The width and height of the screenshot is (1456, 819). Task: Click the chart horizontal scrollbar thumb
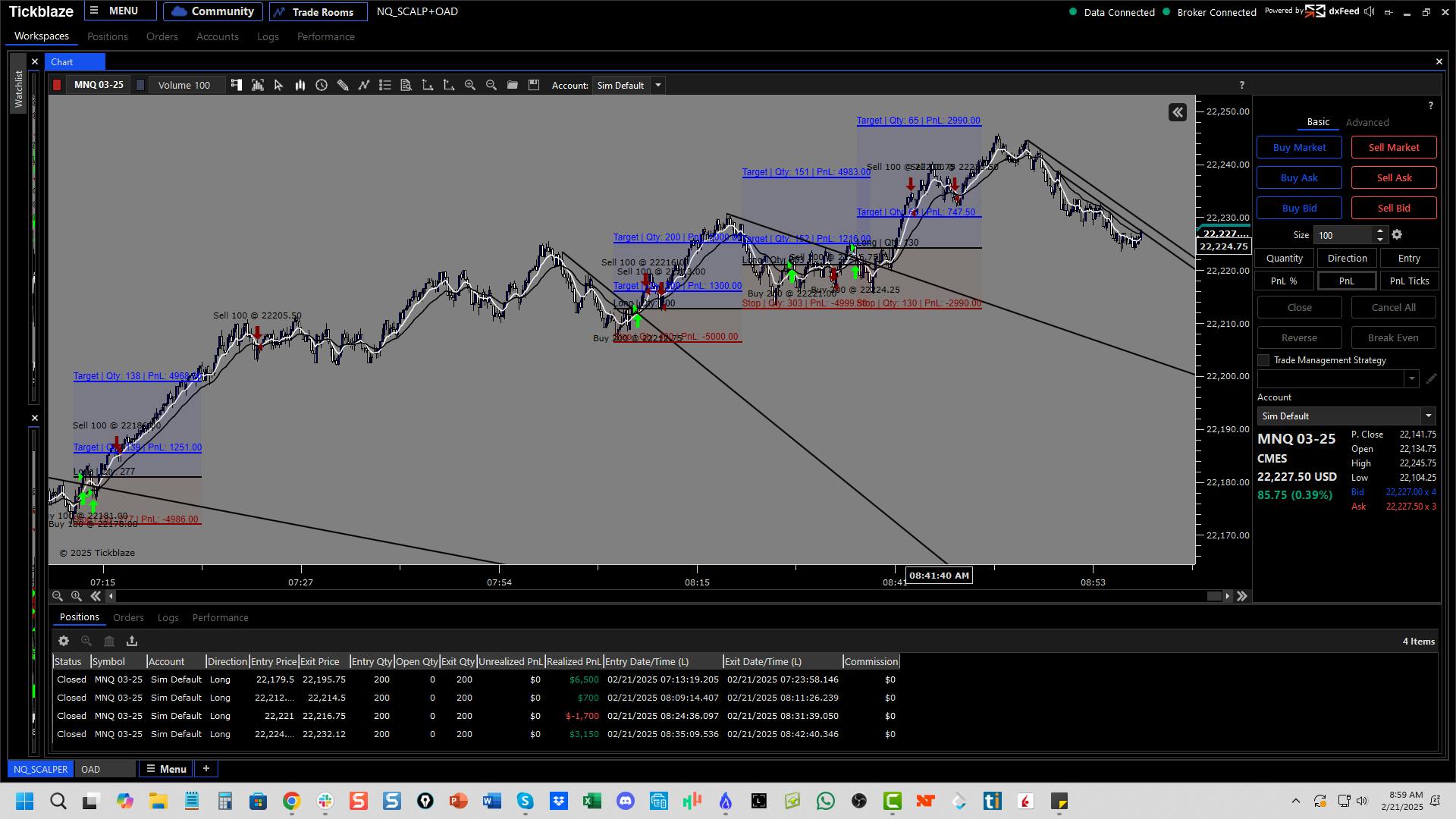click(1214, 596)
